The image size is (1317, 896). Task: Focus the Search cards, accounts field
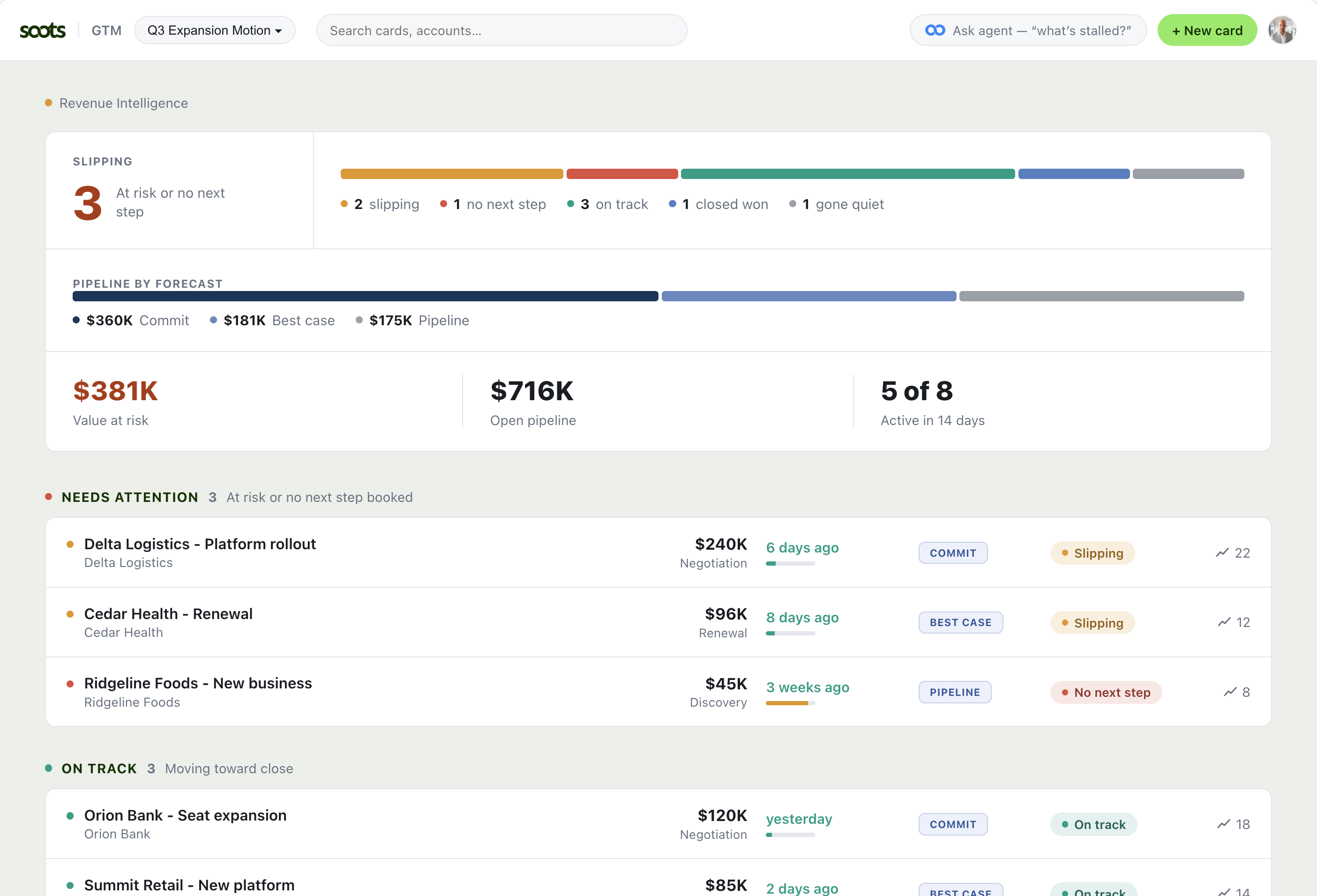tap(501, 30)
